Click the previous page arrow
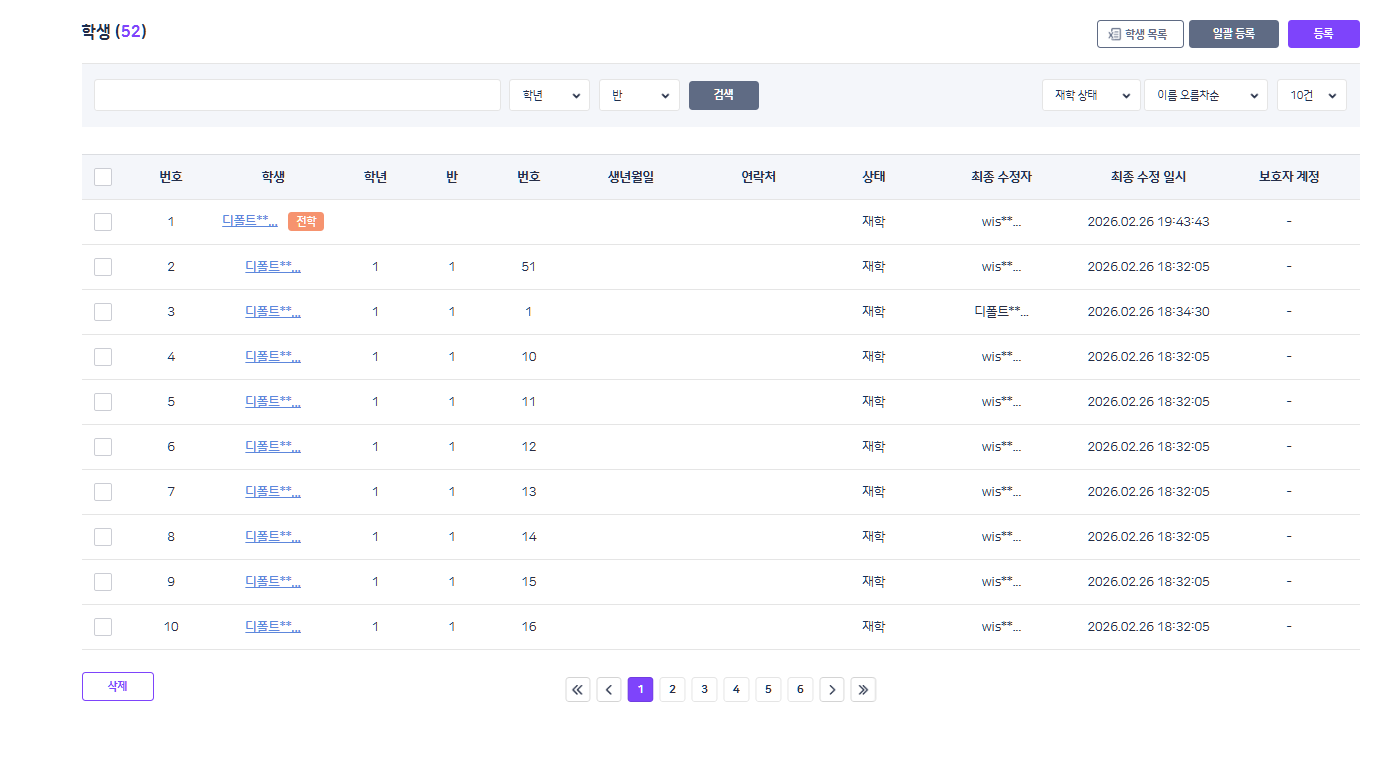The image size is (1377, 759). (609, 689)
